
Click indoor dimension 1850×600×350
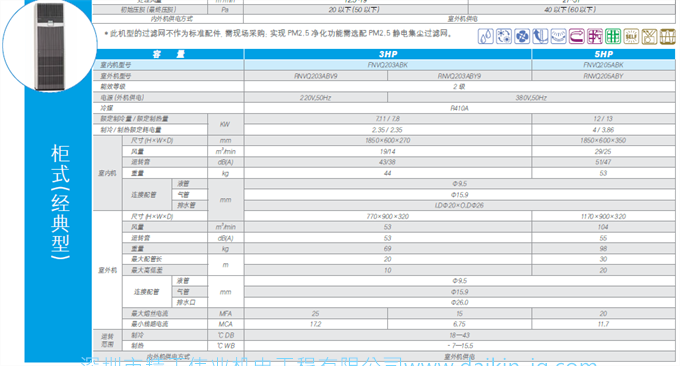pyautogui.click(x=603, y=141)
